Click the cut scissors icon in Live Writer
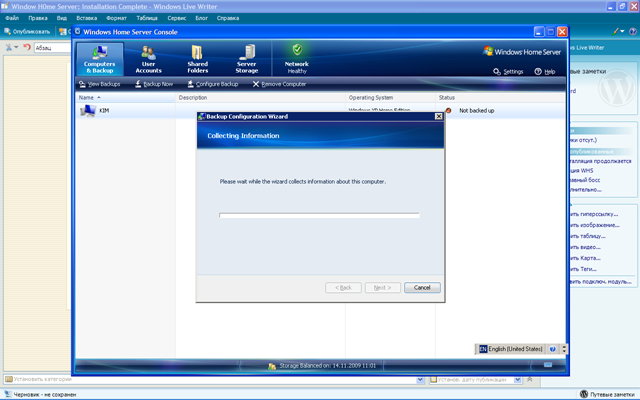Screen dimensions: 640x400 [9, 47]
